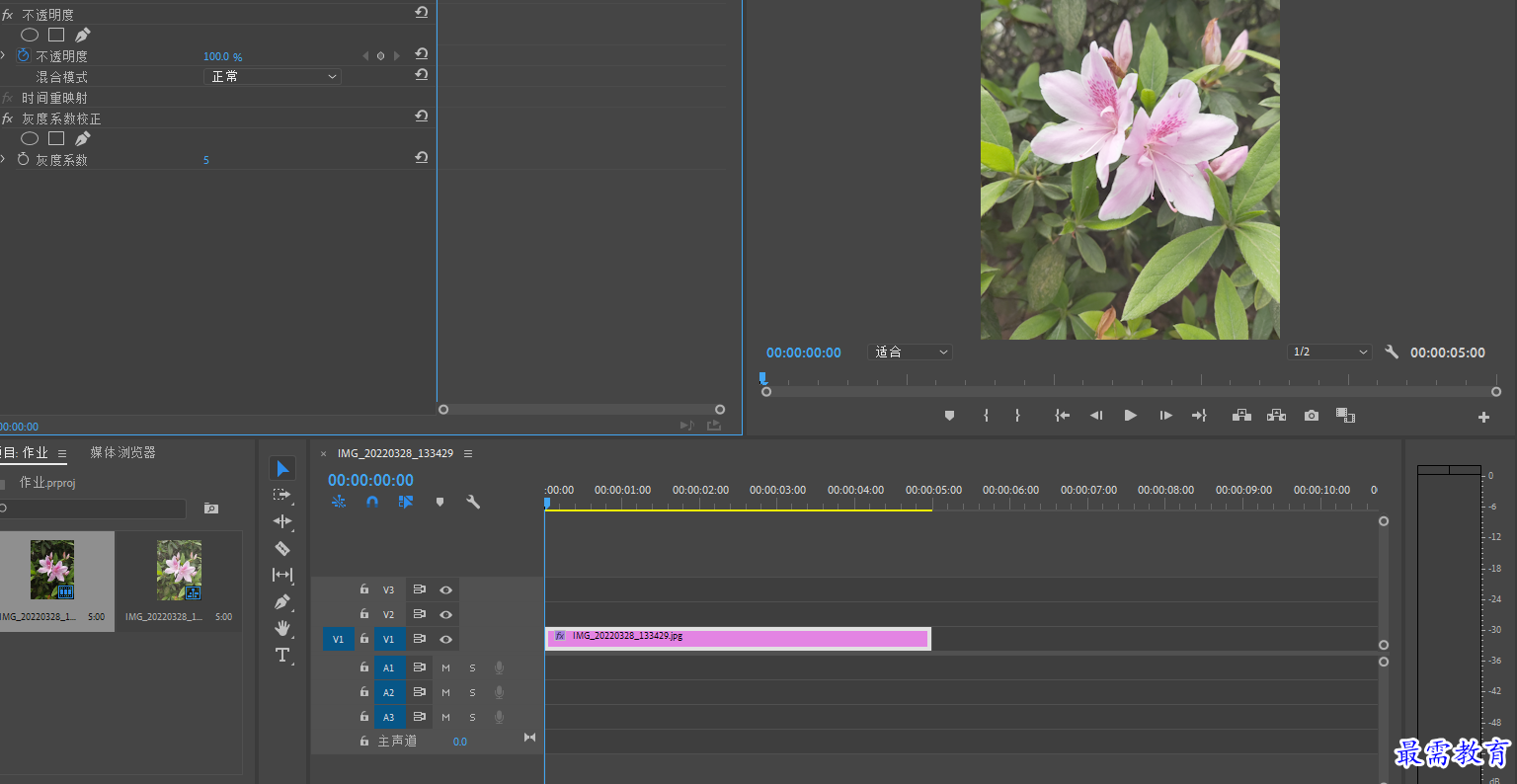
Task: Click the Extract button in monitor
Action: click(1276, 416)
